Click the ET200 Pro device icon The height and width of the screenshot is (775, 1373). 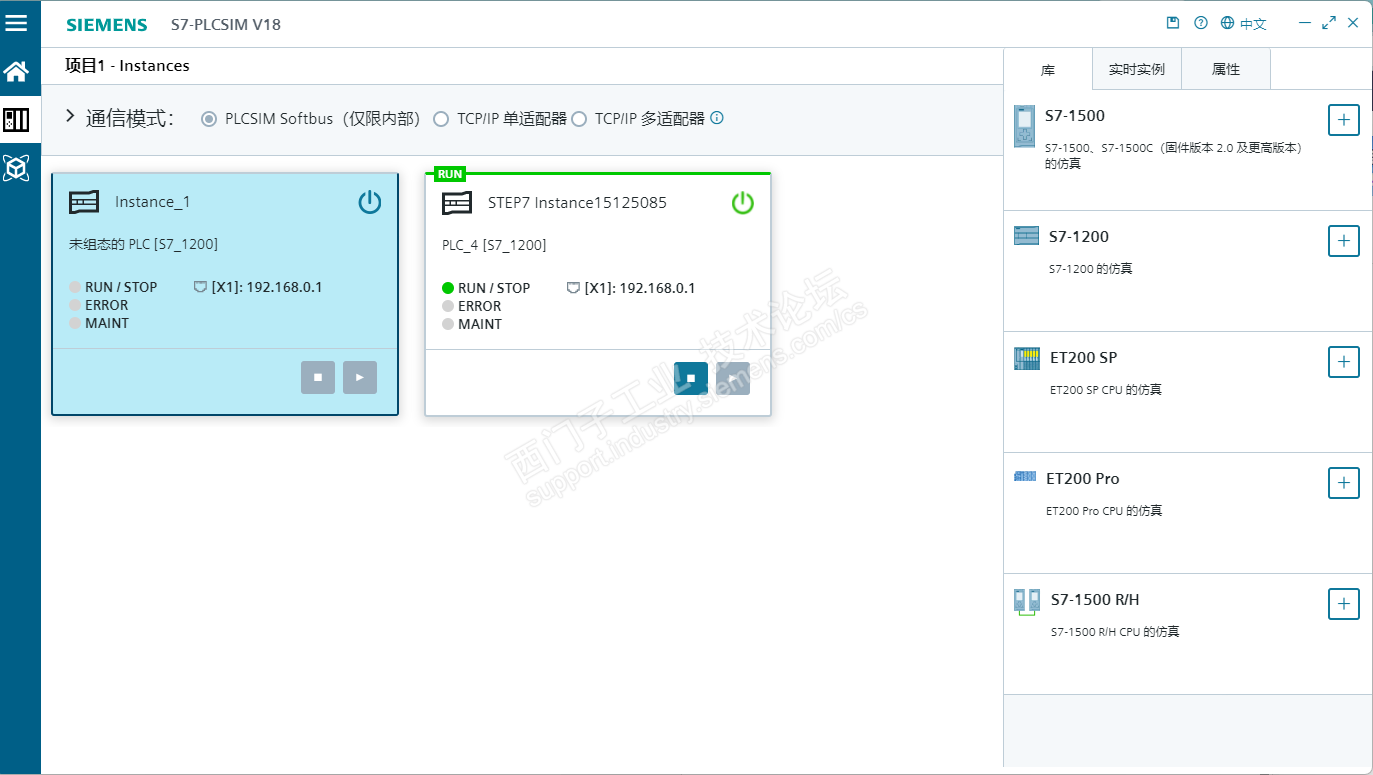coord(1025,476)
